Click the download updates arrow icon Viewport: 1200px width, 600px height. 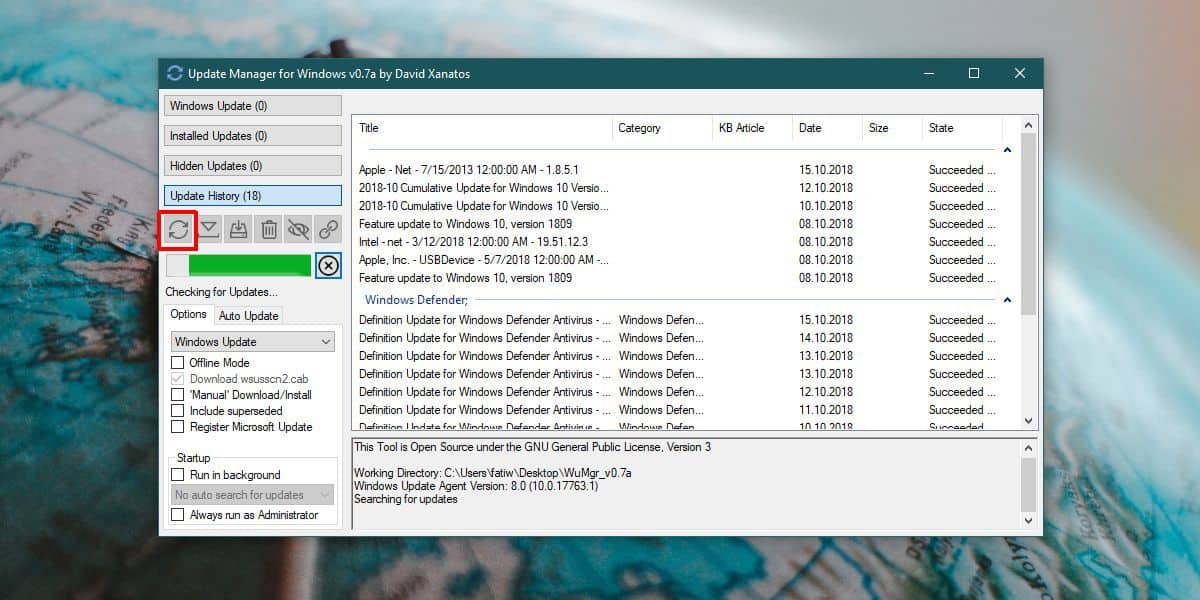pyautogui.click(x=209, y=229)
